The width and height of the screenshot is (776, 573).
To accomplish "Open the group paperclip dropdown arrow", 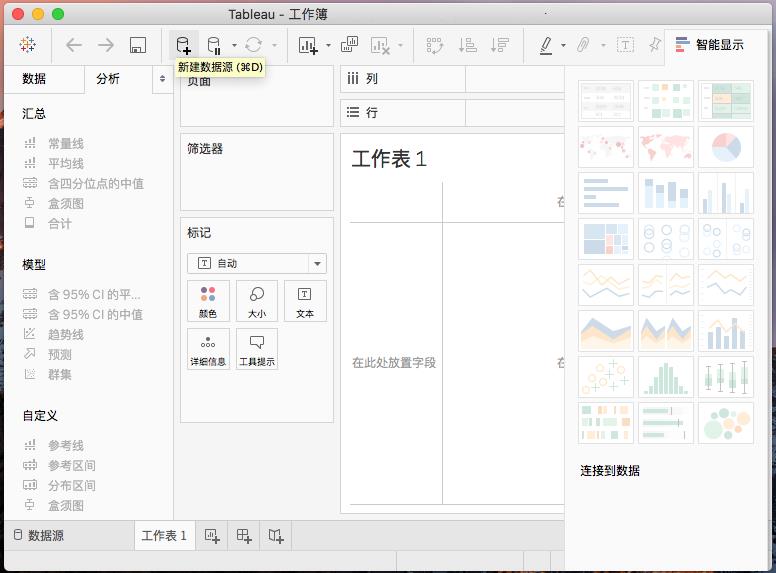I will coord(603,46).
